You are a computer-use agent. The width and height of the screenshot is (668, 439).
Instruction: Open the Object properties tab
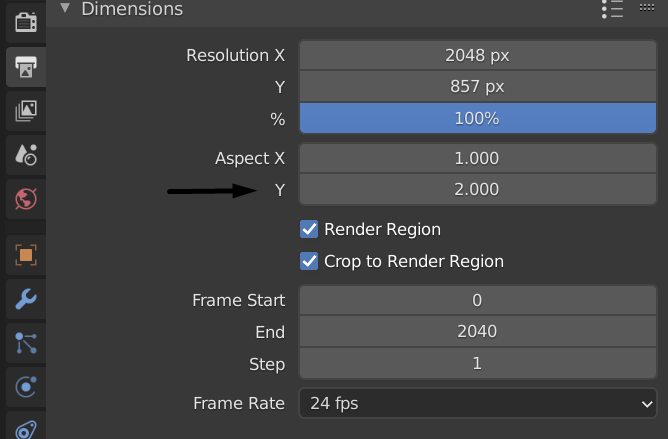click(26, 255)
